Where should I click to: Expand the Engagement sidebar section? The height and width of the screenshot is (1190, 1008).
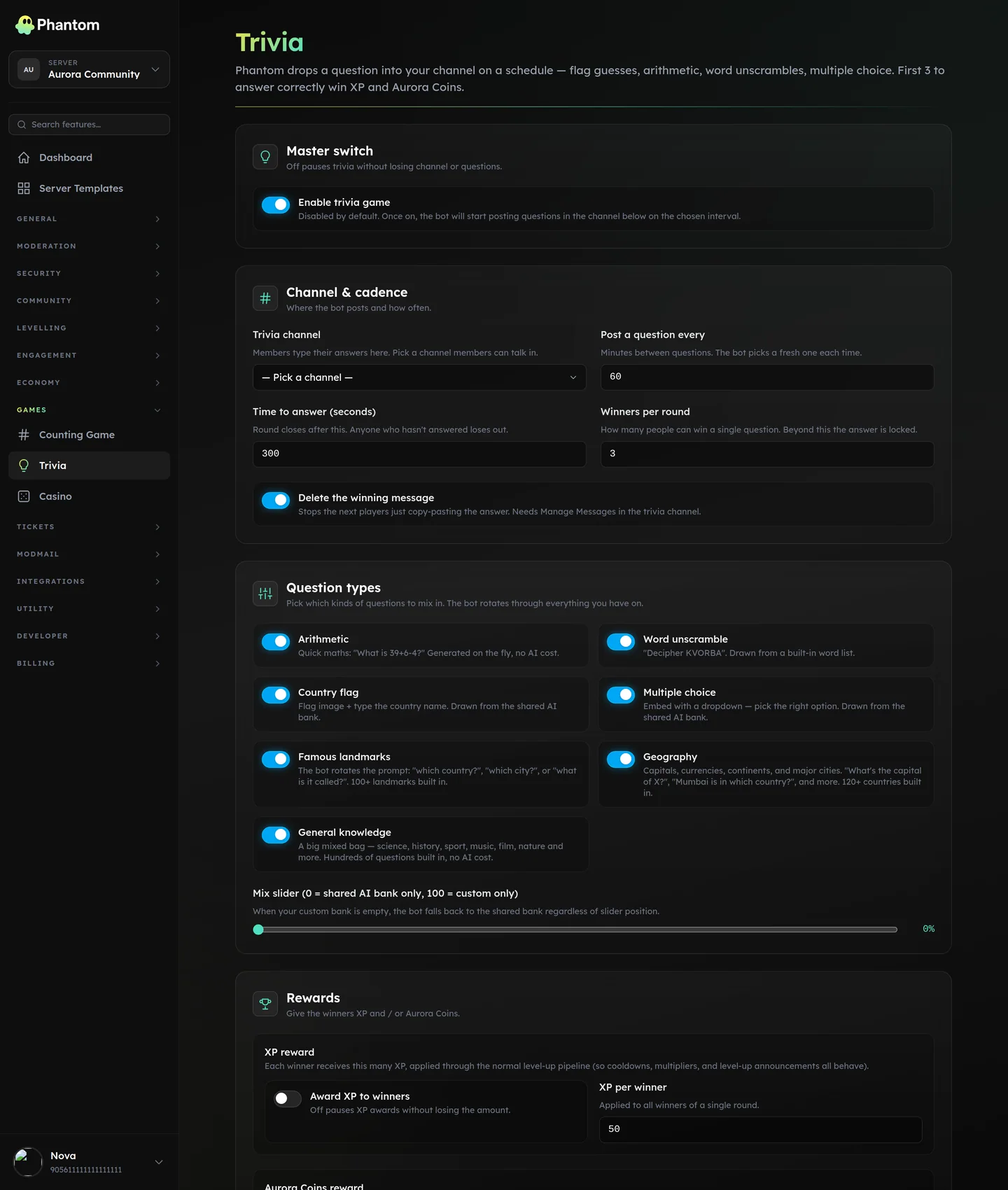tap(89, 356)
